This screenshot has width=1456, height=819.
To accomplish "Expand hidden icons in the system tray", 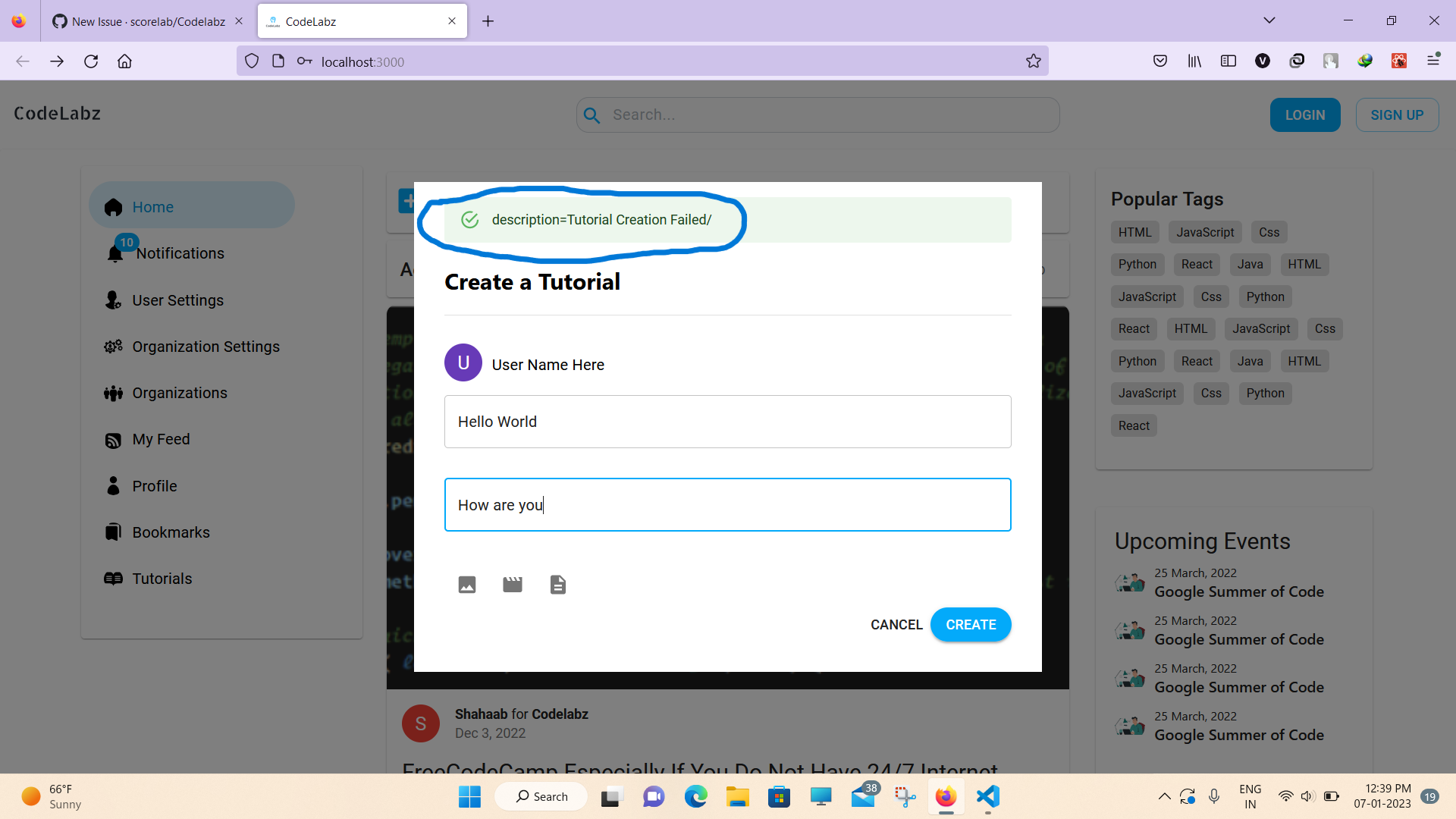I will (1165, 796).
